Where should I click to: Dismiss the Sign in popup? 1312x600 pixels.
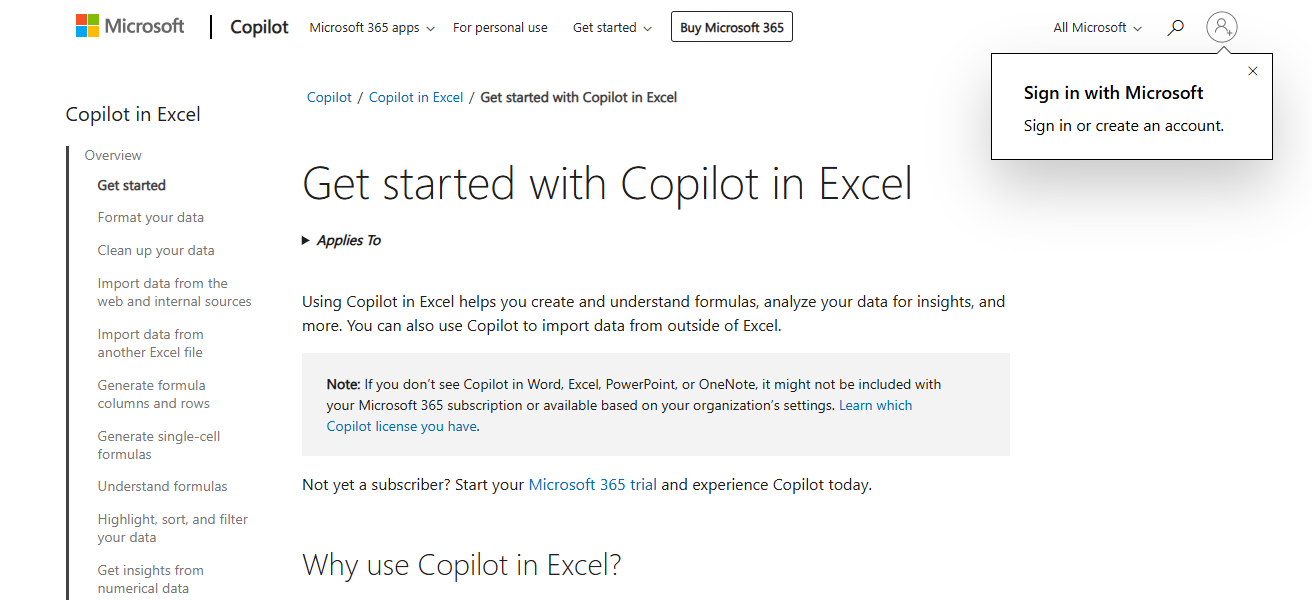point(1253,71)
